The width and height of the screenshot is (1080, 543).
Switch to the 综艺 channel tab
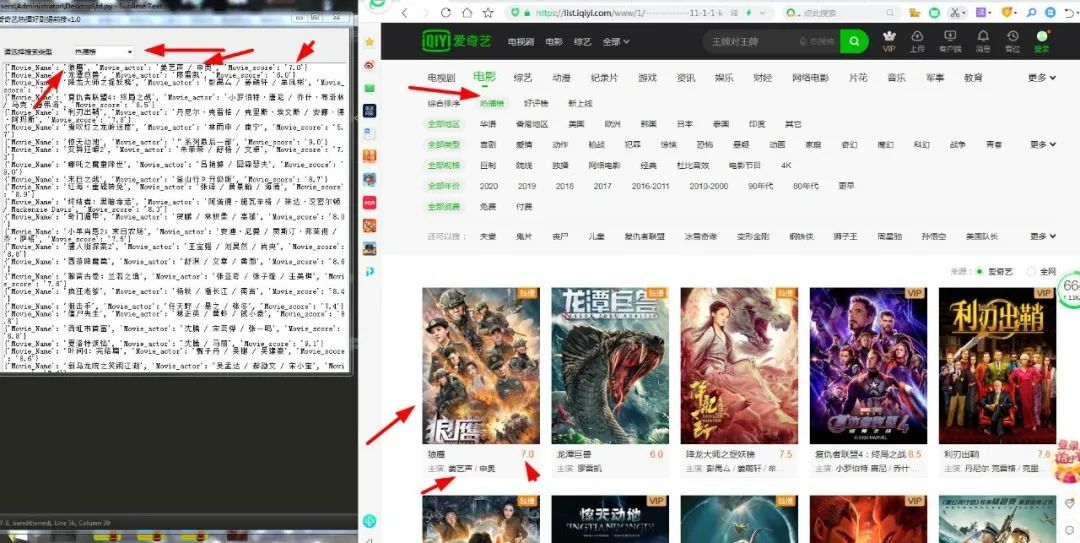point(523,78)
